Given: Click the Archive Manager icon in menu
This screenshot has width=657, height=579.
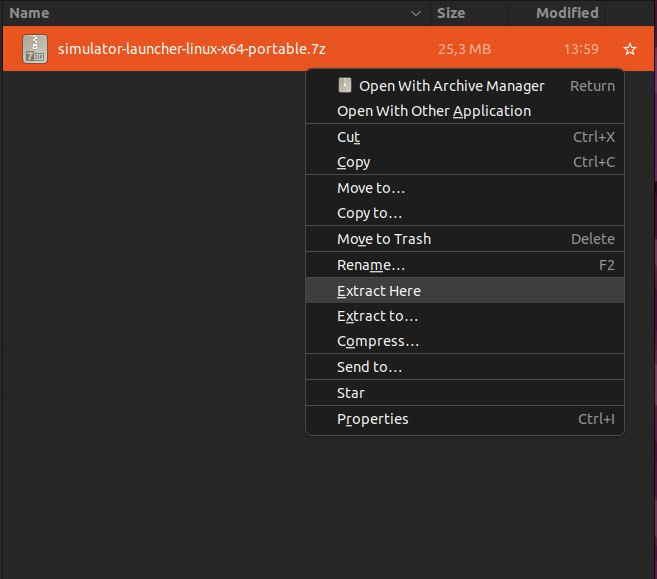Looking at the screenshot, I should point(346,85).
